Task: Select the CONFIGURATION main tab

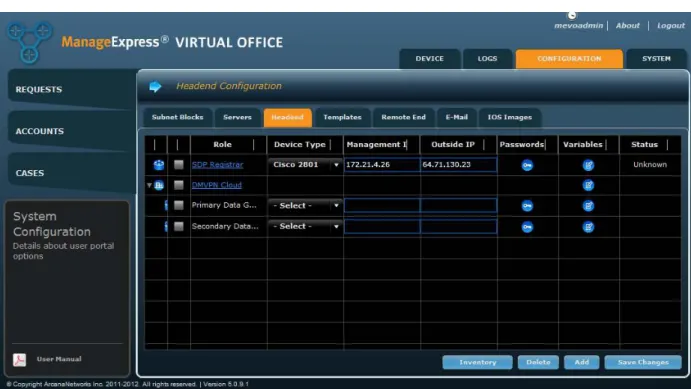Action: point(569,59)
